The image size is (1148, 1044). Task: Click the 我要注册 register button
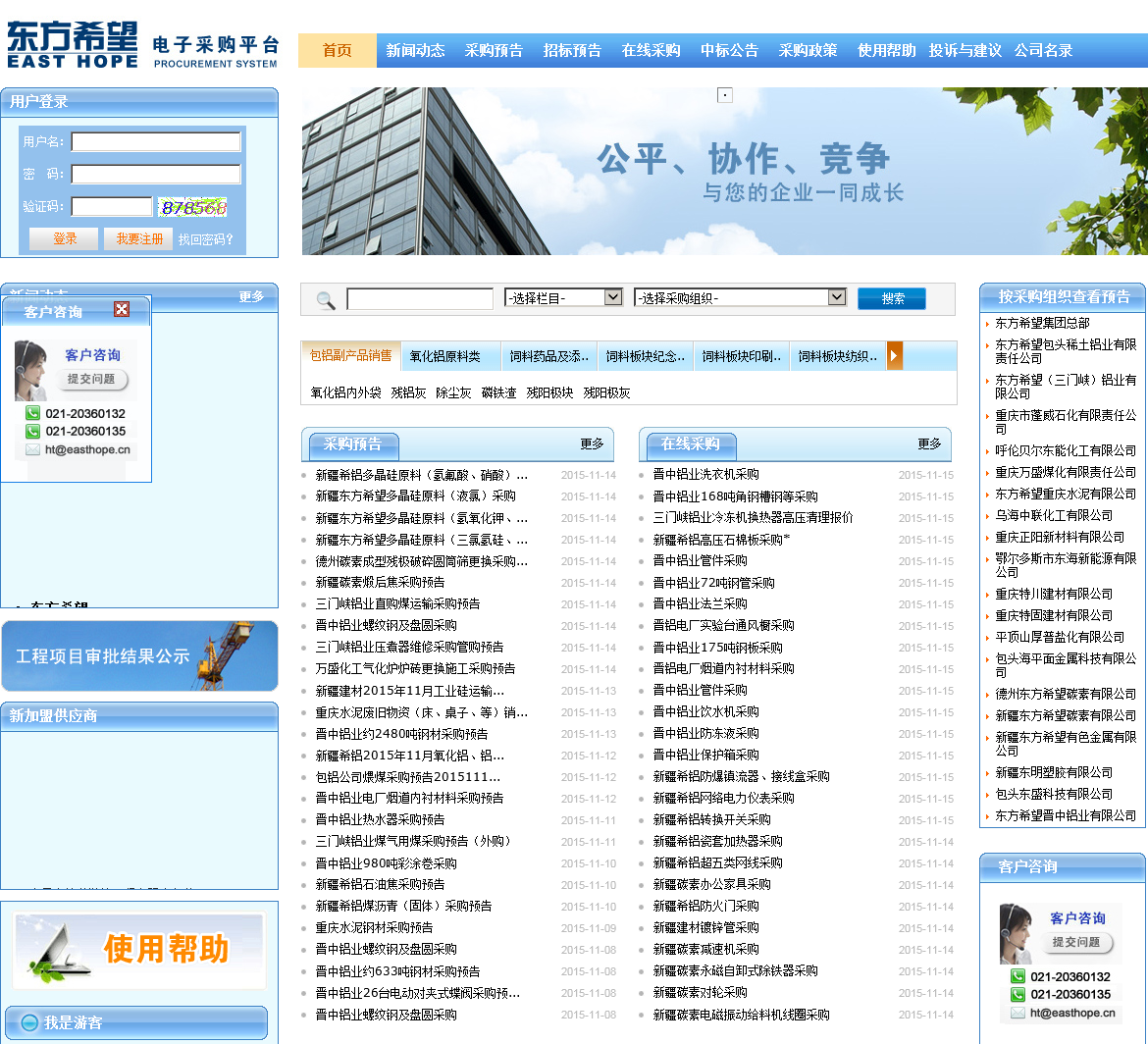coord(138,238)
